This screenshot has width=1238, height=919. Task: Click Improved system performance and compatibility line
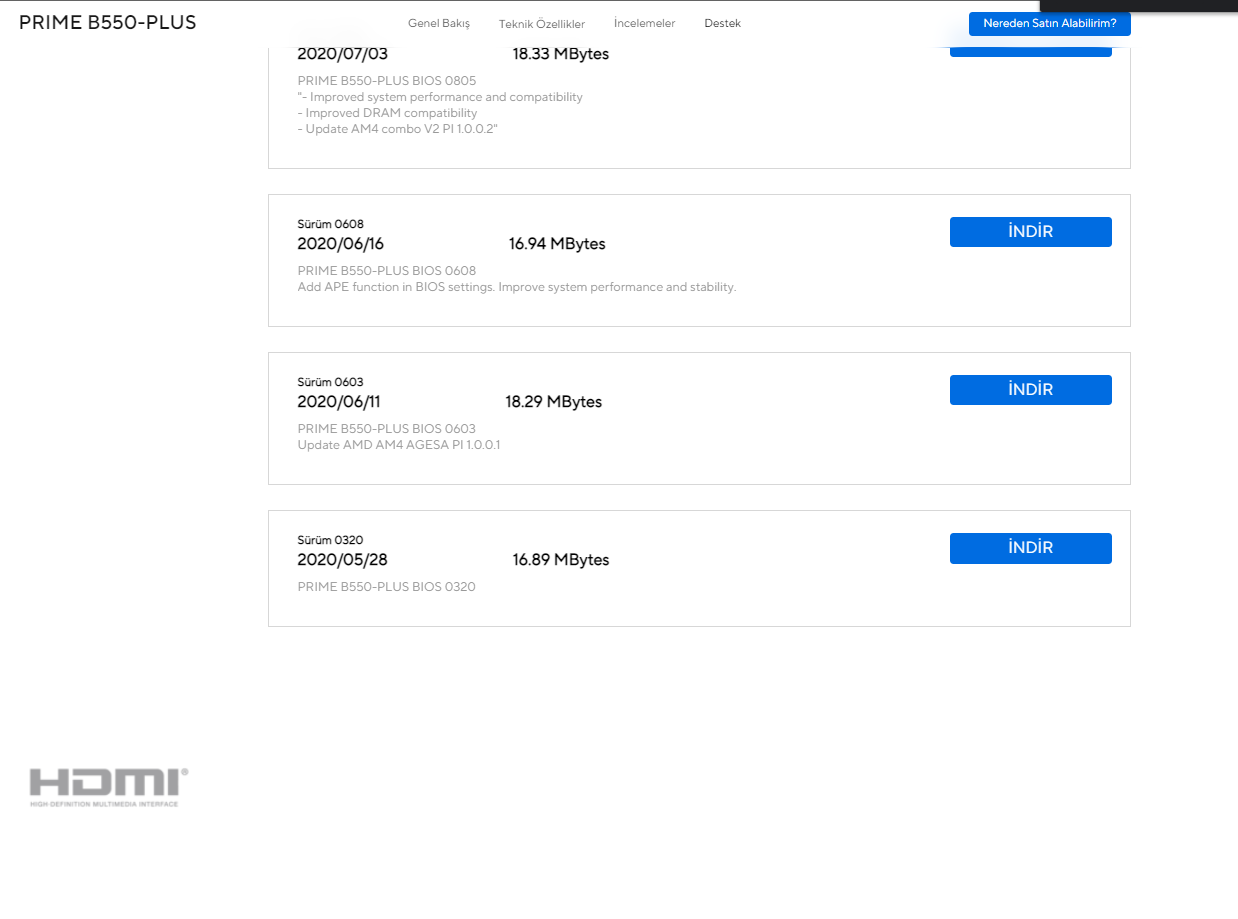pos(440,97)
